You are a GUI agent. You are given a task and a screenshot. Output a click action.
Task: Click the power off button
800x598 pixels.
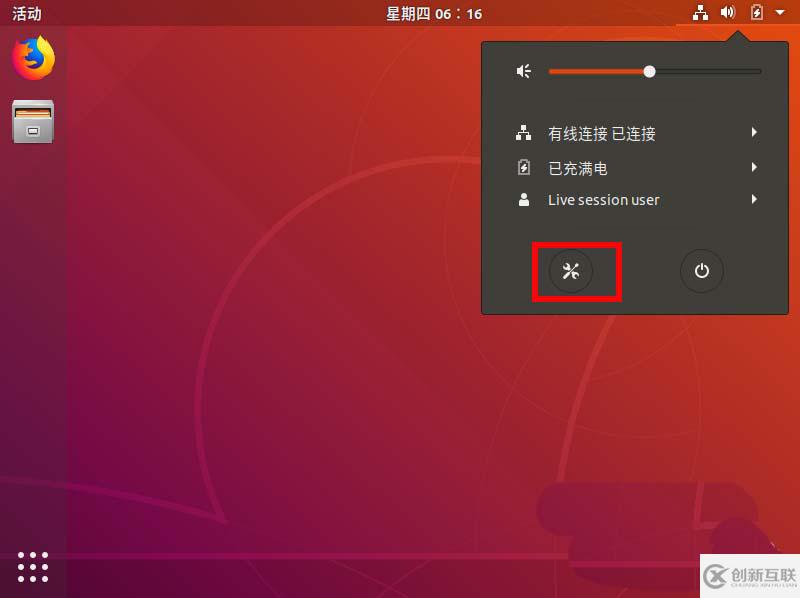click(702, 271)
